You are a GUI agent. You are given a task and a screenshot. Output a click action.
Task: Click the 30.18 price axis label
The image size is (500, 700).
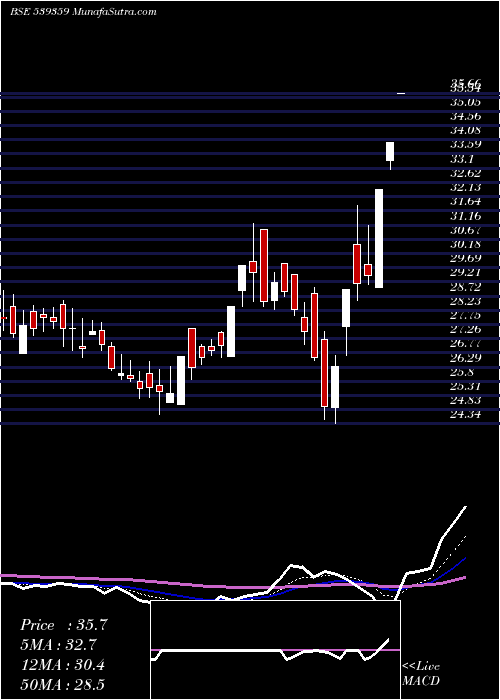pos(465,245)
